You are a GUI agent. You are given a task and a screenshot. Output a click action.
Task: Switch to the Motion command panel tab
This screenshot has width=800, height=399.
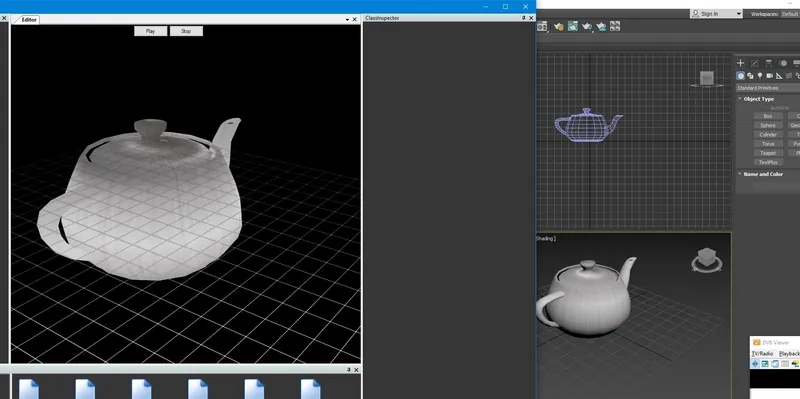coord(783,63)
